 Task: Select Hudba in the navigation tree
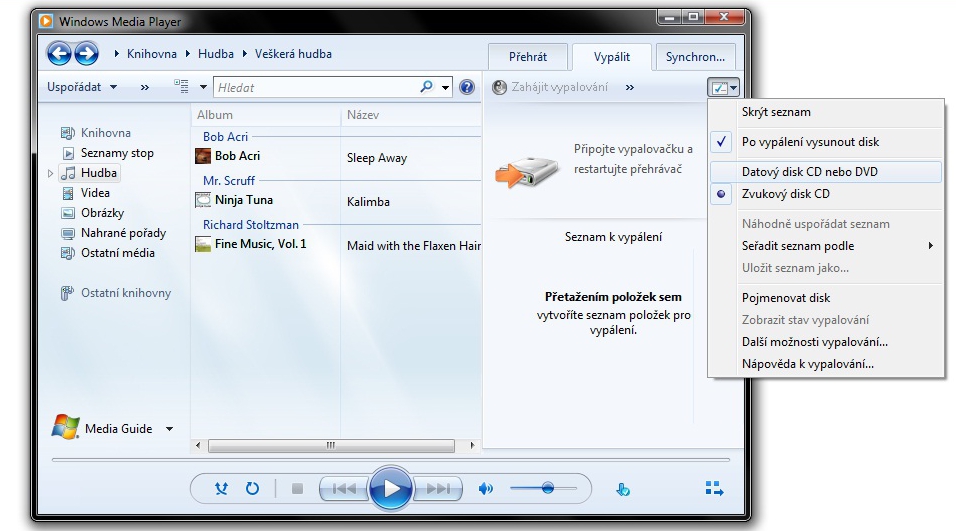click(x=90, y=173)
